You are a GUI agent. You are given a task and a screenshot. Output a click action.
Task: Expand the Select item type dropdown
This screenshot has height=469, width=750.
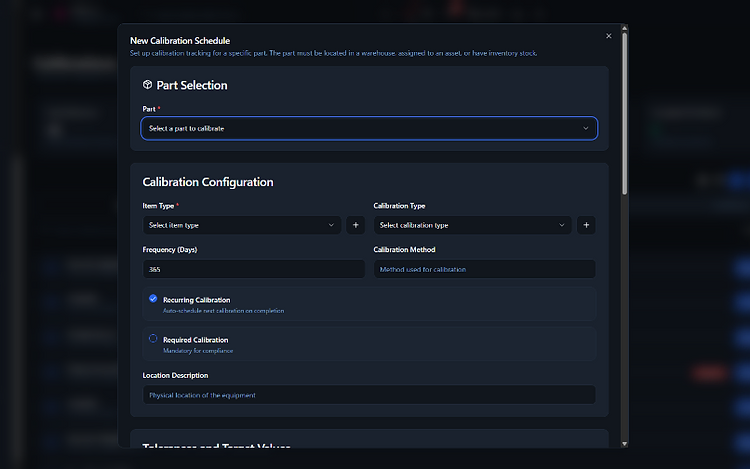coord(242,225)
